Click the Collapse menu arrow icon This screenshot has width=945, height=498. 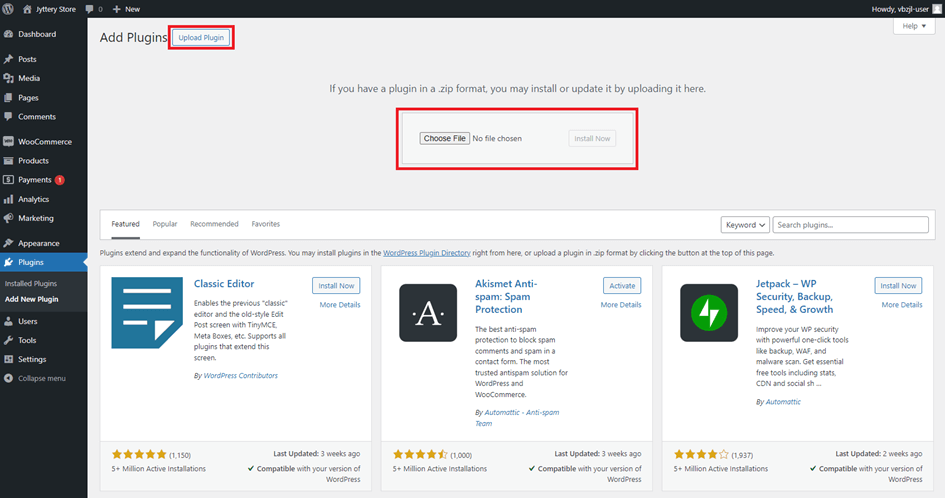[8, 379]
